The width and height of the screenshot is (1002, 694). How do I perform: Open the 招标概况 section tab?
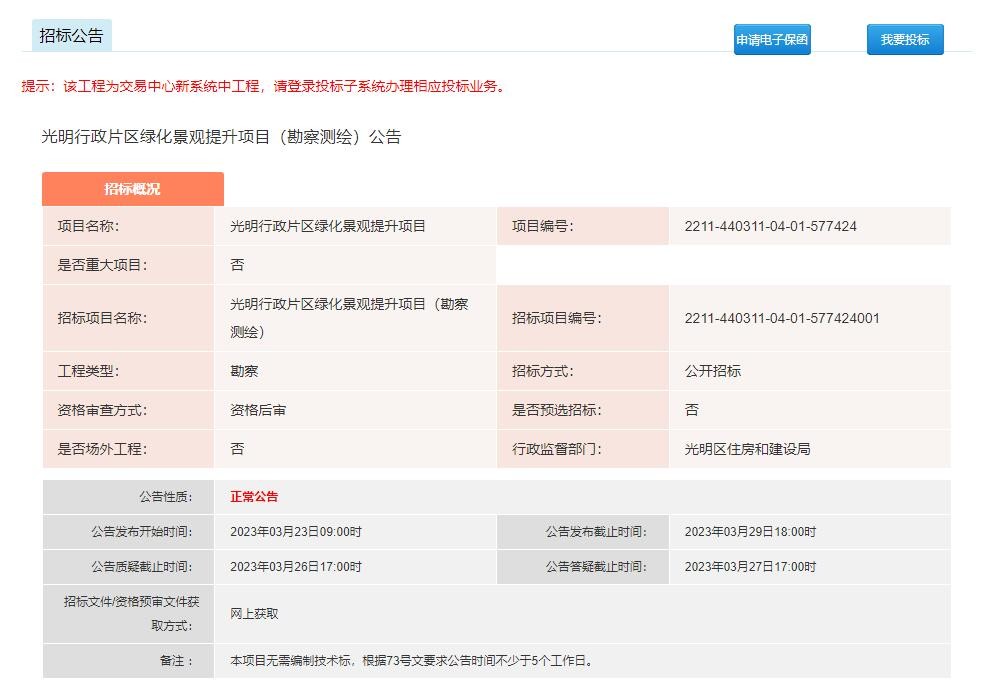point(132,189)
